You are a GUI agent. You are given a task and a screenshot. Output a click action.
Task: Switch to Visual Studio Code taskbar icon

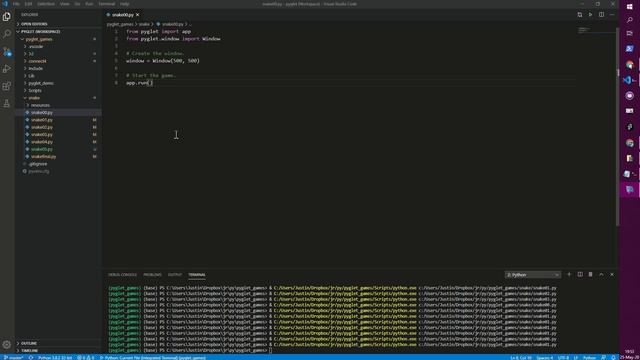point(628,80)
